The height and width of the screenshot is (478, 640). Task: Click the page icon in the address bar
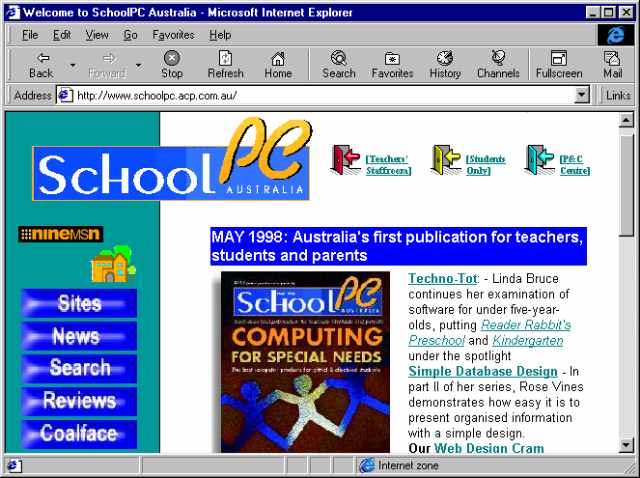(65, 96)
